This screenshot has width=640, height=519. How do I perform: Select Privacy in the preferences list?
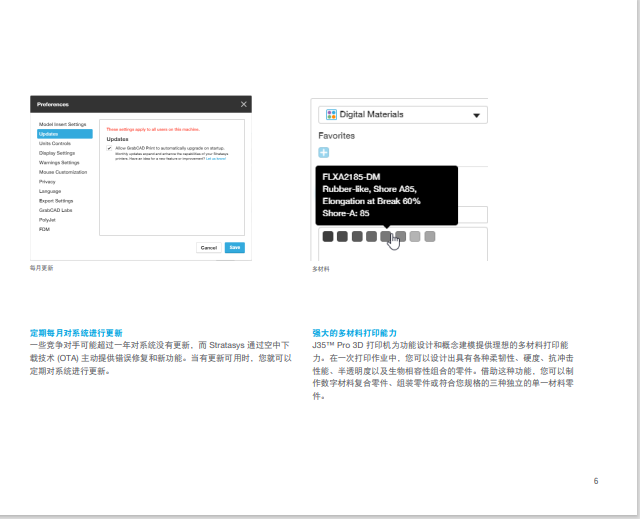coord(47,181)
